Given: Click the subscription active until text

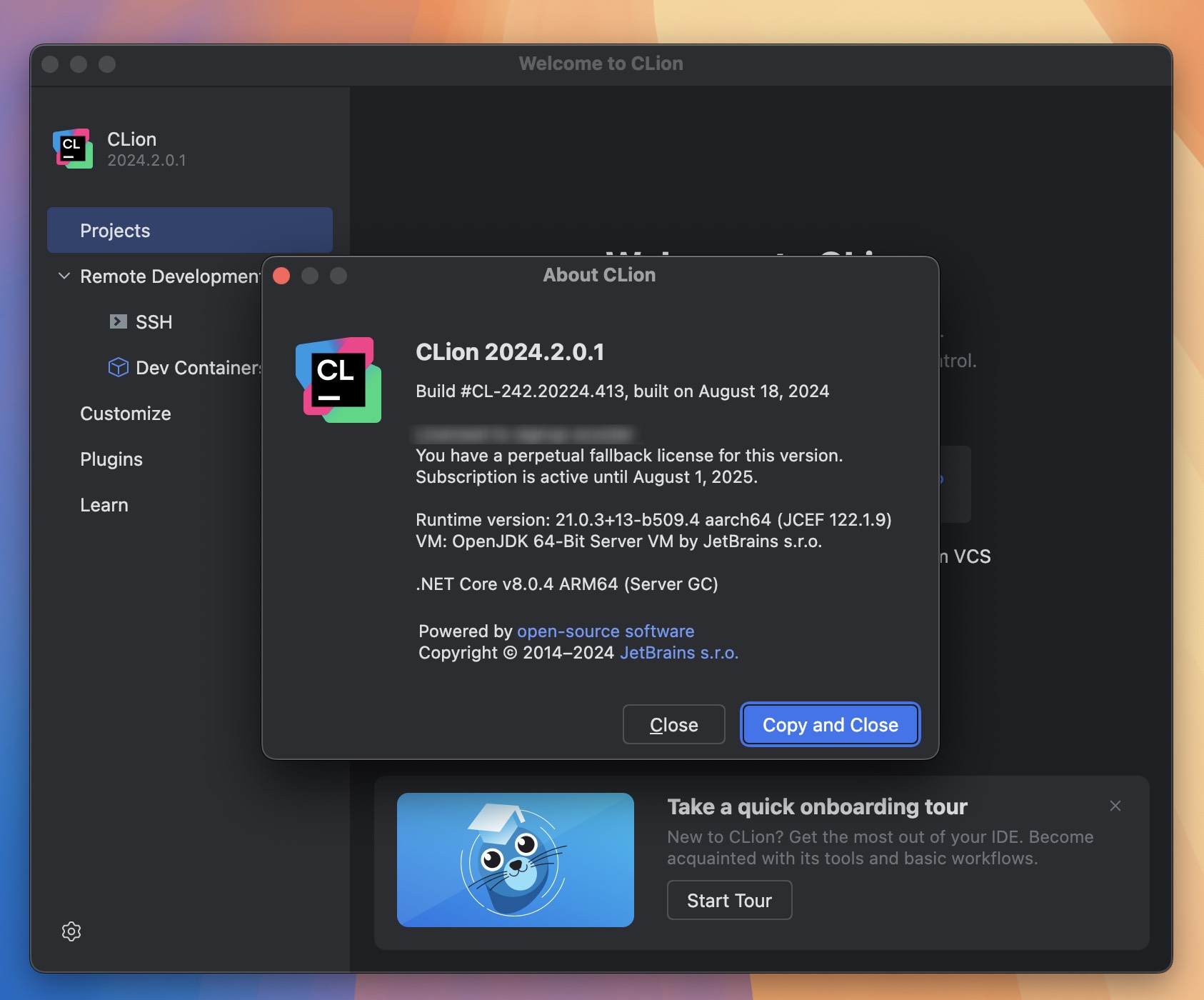Looking at the screenshot, I should point(586,477).
